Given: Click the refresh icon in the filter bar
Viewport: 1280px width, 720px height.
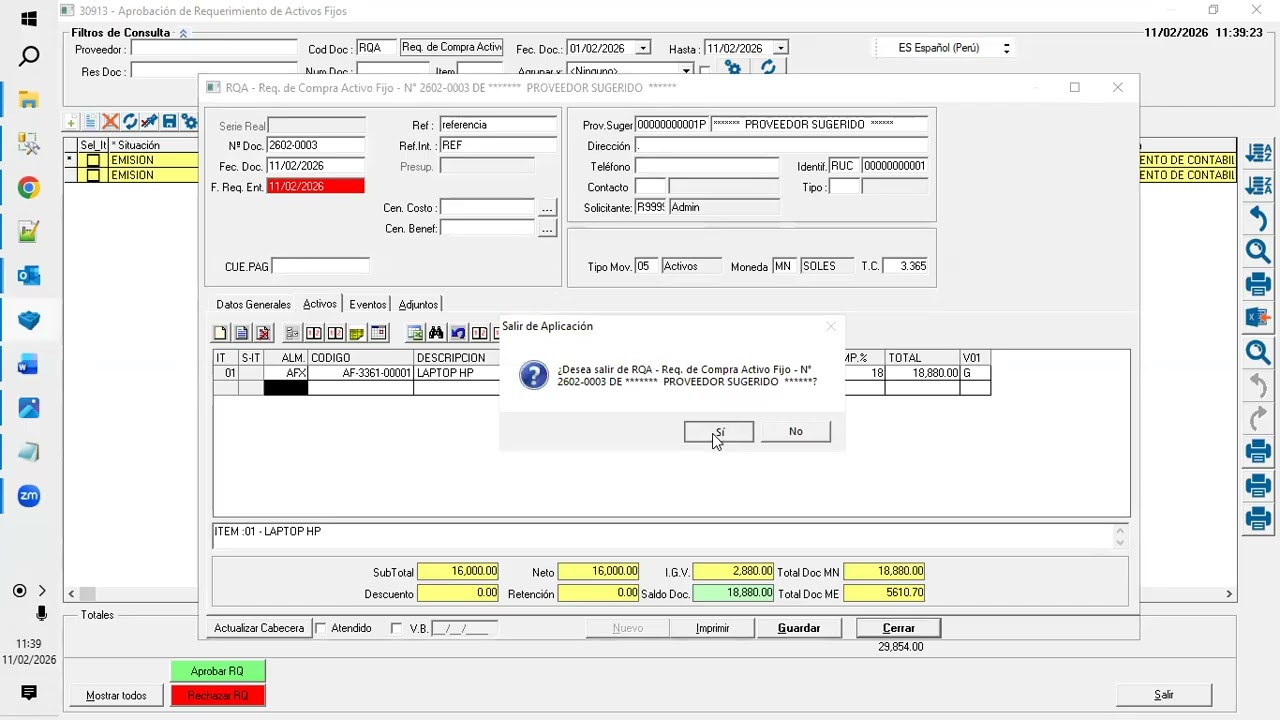Looking at the screenshot, I should [768, 67].
